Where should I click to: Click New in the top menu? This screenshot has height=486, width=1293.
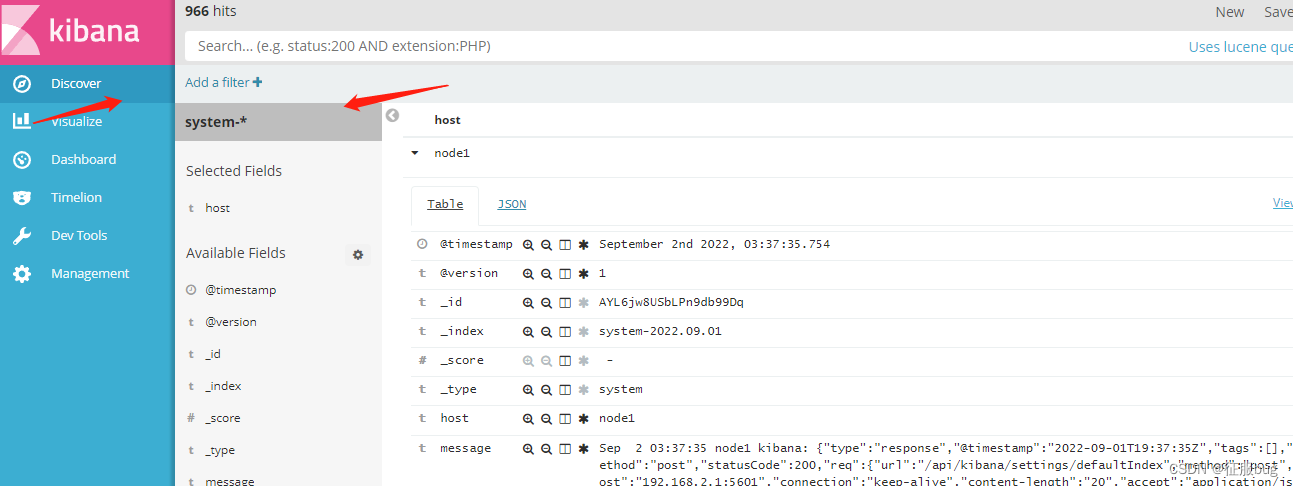pos(1230,12)
